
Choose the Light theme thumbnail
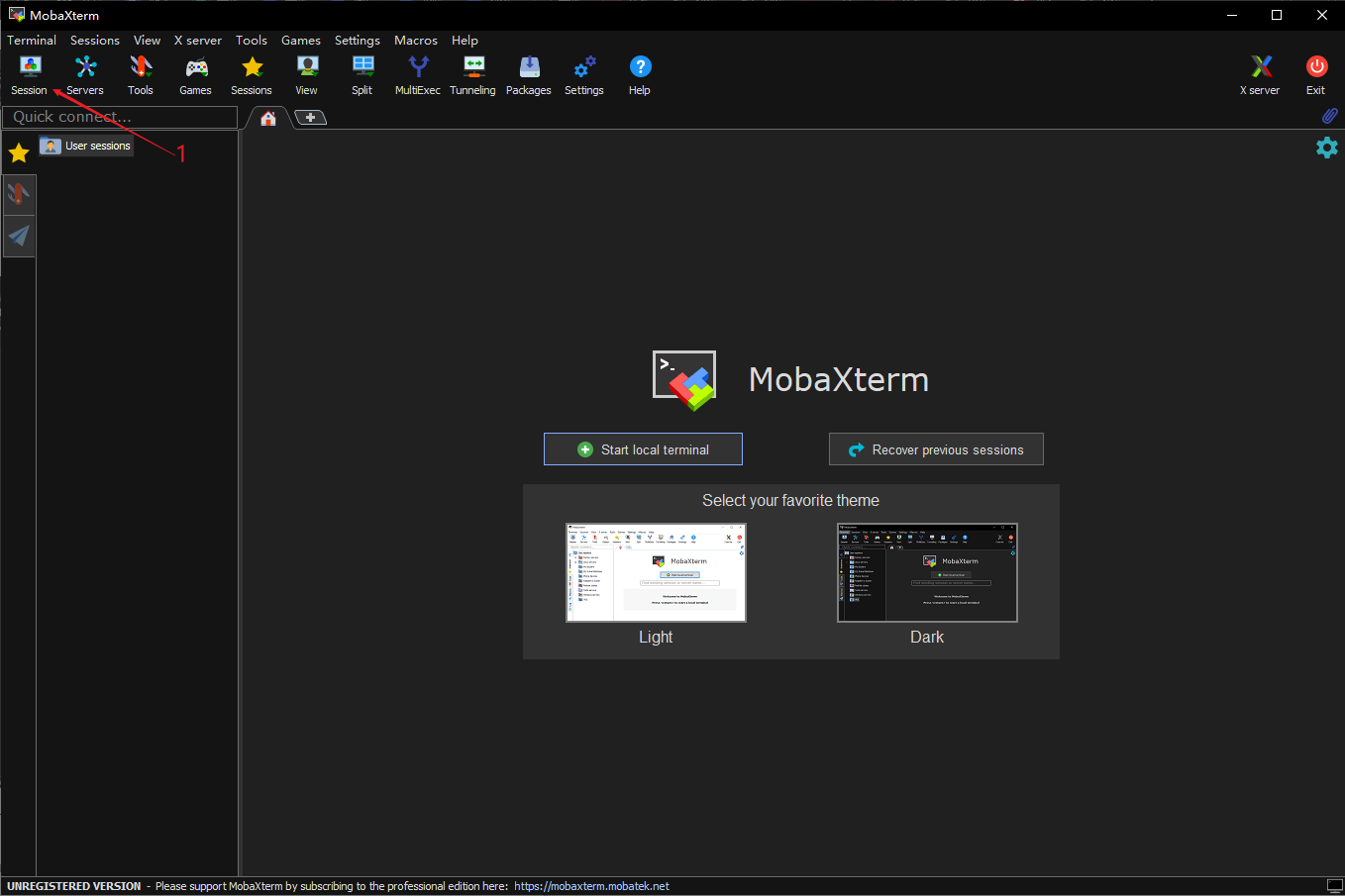(656, 572)
